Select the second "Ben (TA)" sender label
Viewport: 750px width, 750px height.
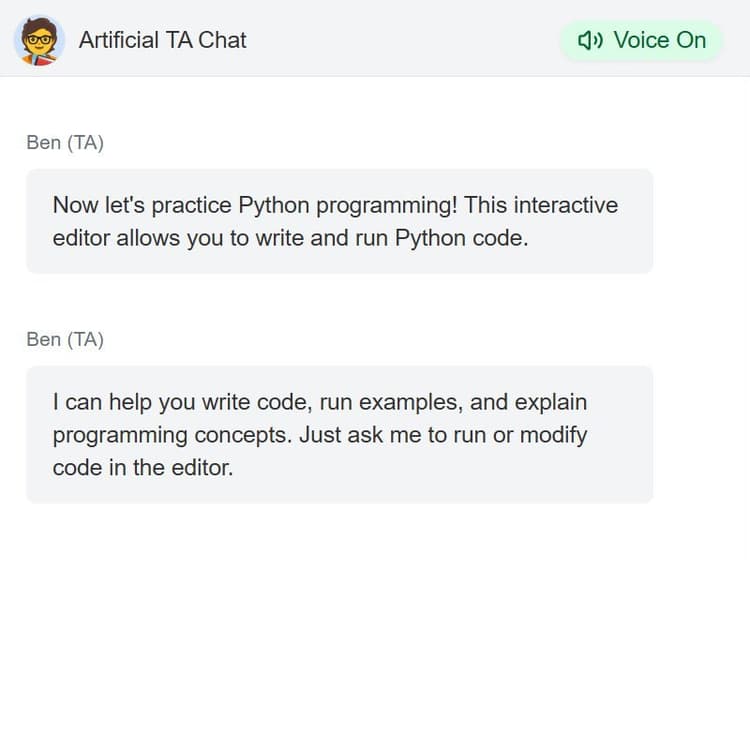(x=65, y=340)
